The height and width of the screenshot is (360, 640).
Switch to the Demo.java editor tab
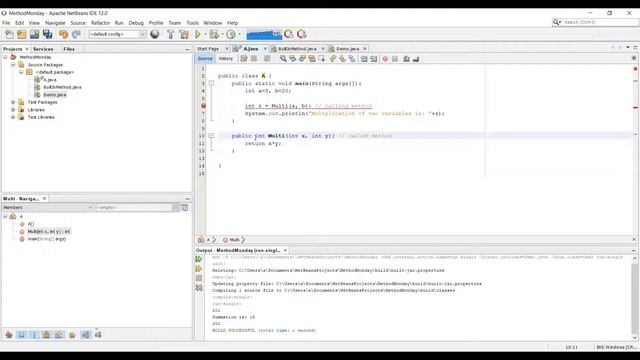pos(347,49)
